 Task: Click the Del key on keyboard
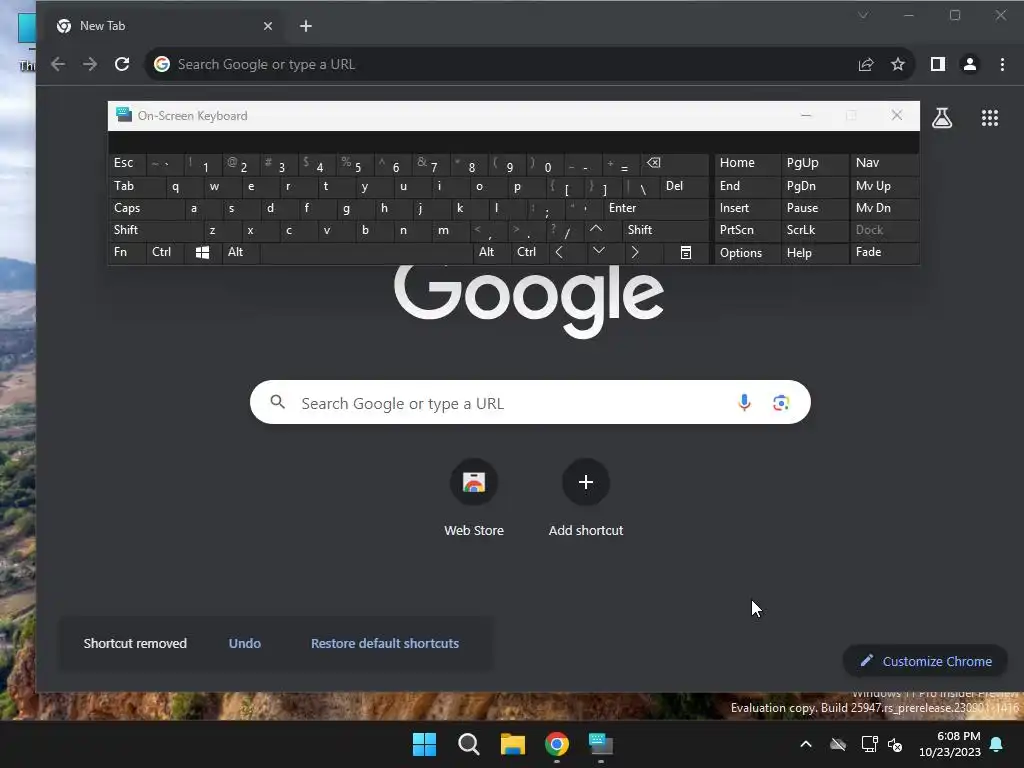[684, 186]
